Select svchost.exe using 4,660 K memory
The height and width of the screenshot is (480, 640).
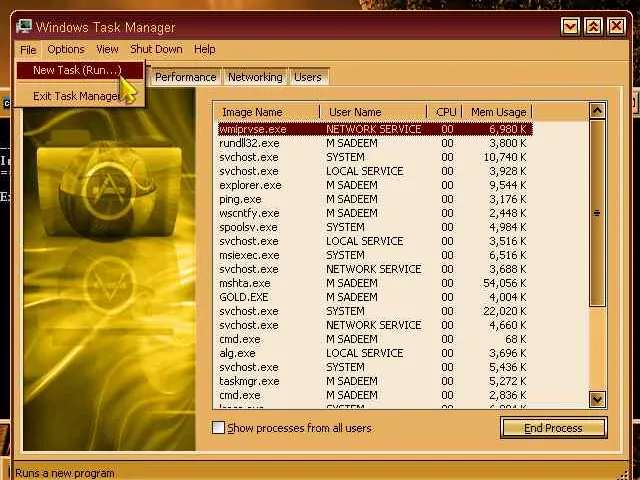point(375,325)
